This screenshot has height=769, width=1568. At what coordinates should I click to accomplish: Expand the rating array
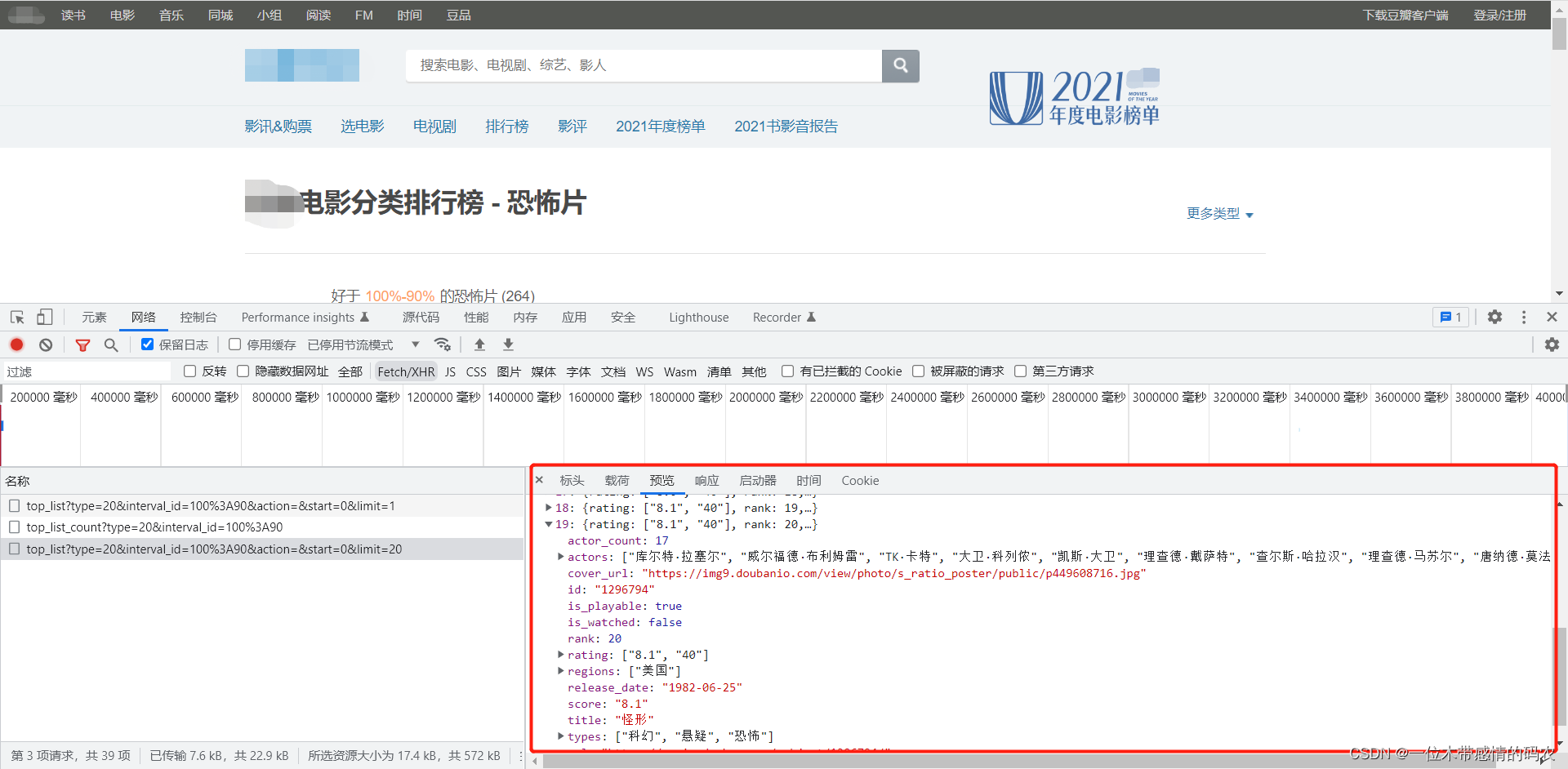561,655
